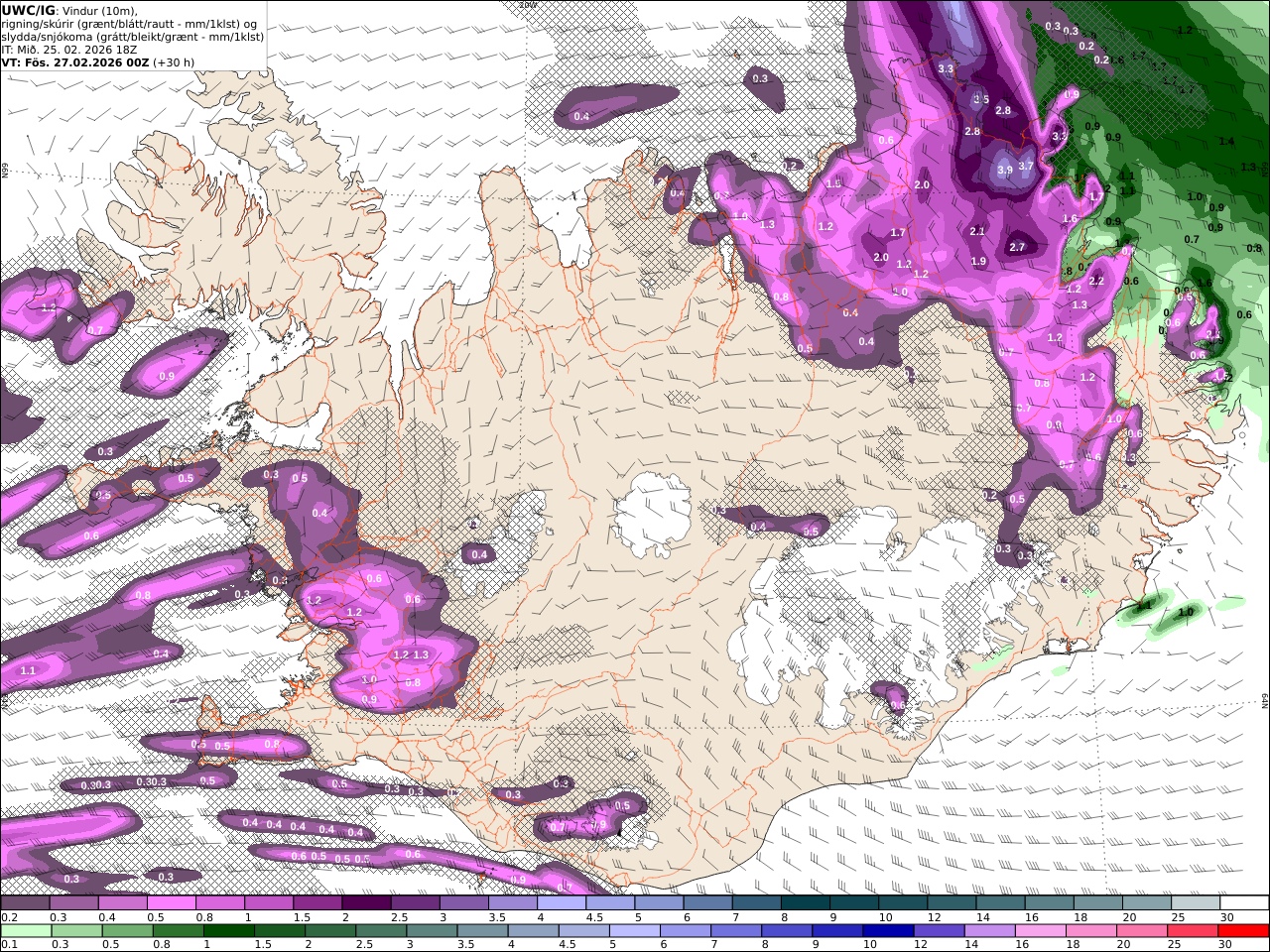This screenshot has height=952, width=1270.
Task: Click the '30' label on upper legend row
Action: click(x=1226, y=918)
